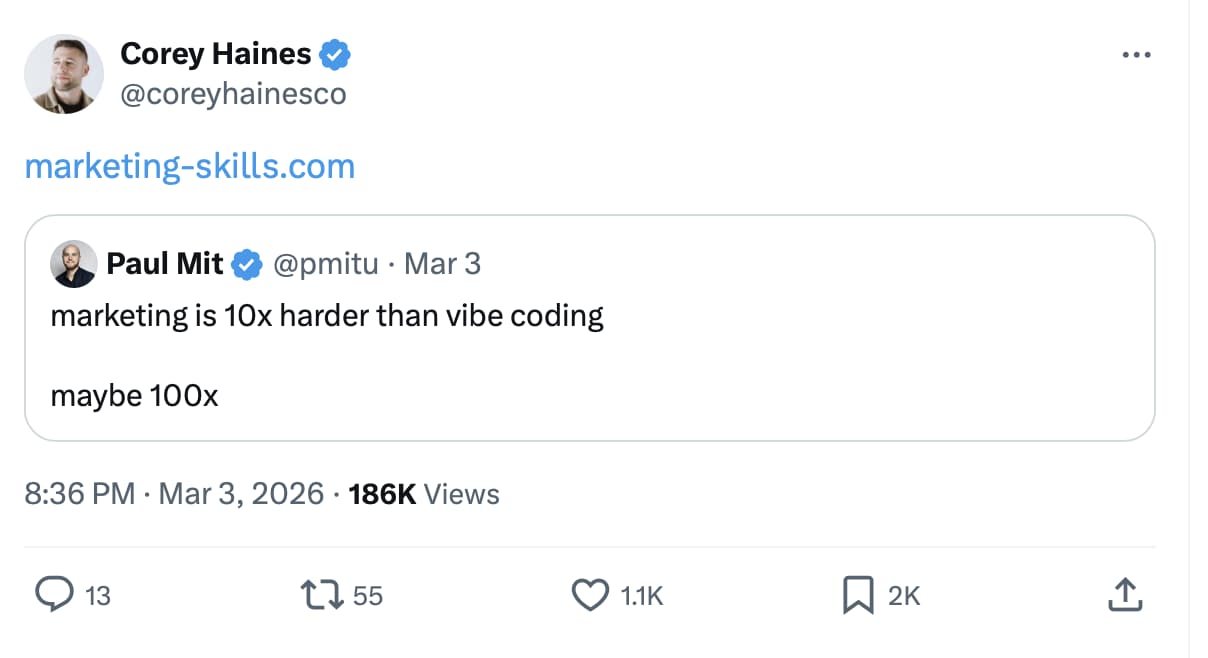Viewport: 1208px width, 658px height.
Task: Open Corey Haines's profile picture
Action: [x=64, y=74]
